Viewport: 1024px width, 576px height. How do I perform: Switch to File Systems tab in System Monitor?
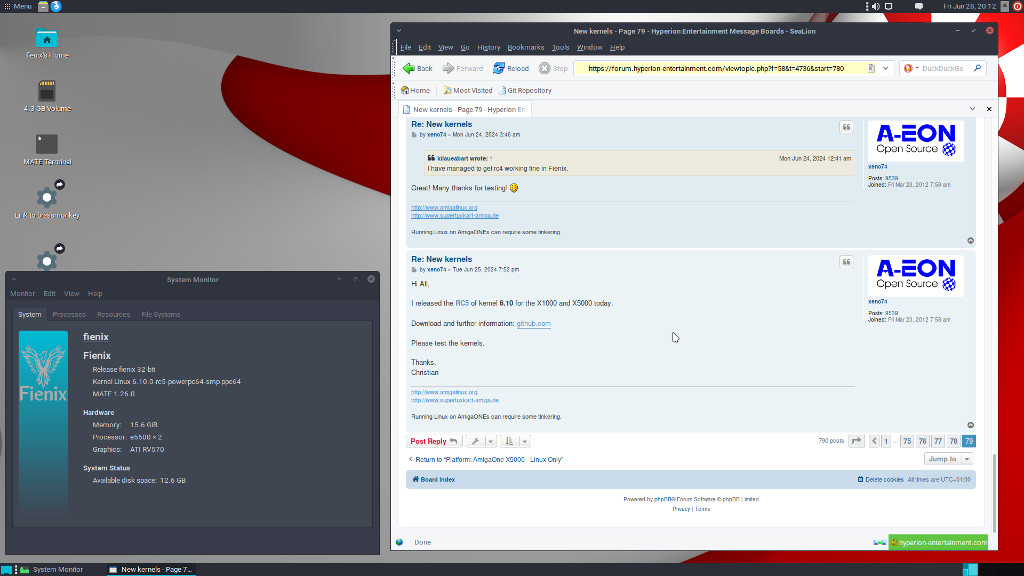click(x=161, y=315)
